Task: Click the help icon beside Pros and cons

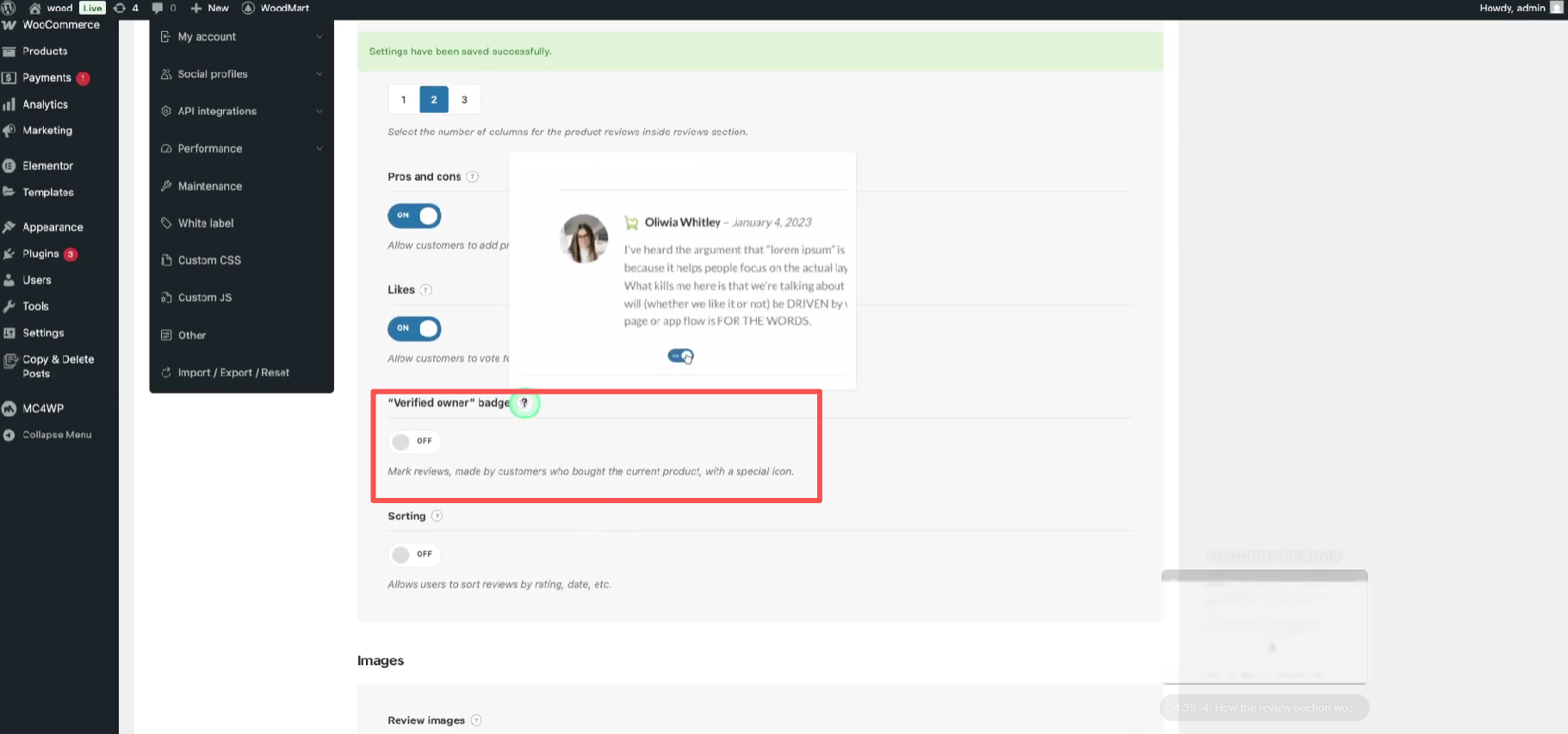Action: point(472,177)
